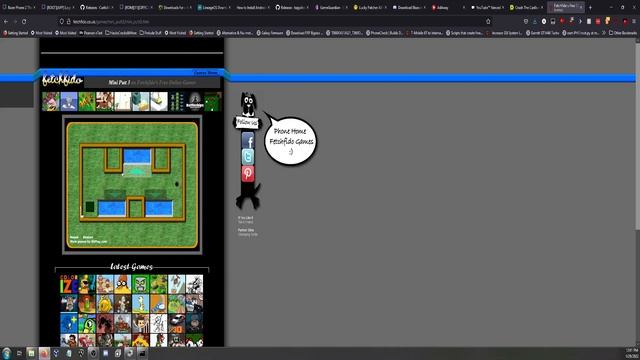Switch to the How to Install Android tab
This screenshot has height=360, width=640.
coord(253,7)
